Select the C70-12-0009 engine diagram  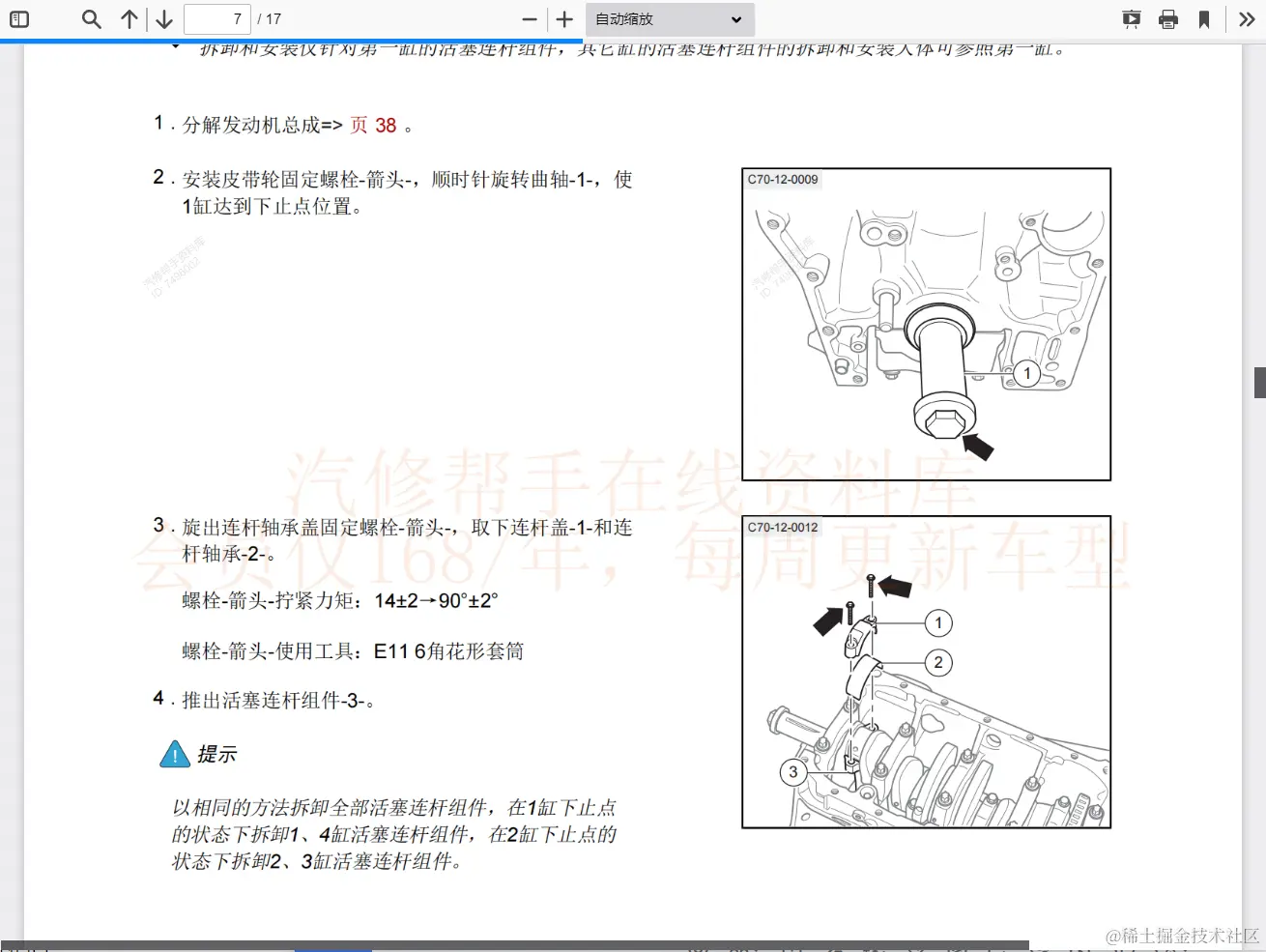[925, 322]
